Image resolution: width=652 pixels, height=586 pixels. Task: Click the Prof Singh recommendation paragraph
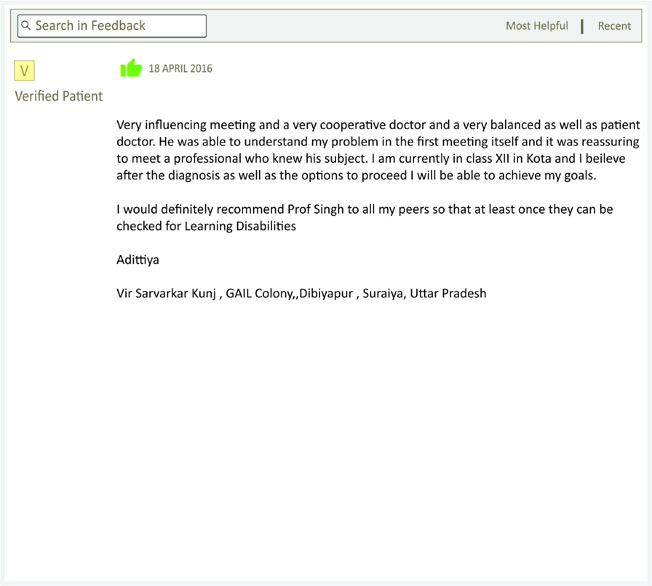[x=365, y=218]
